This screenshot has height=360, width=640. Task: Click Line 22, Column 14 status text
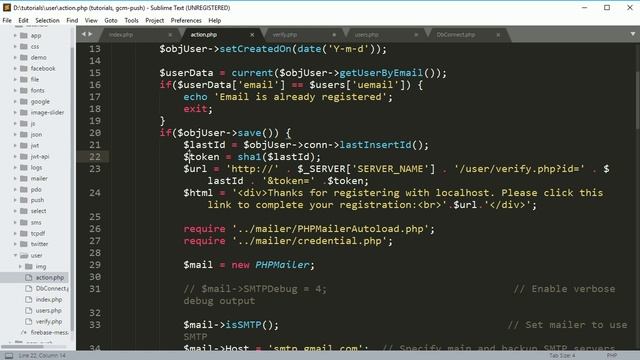pos(42,356)
